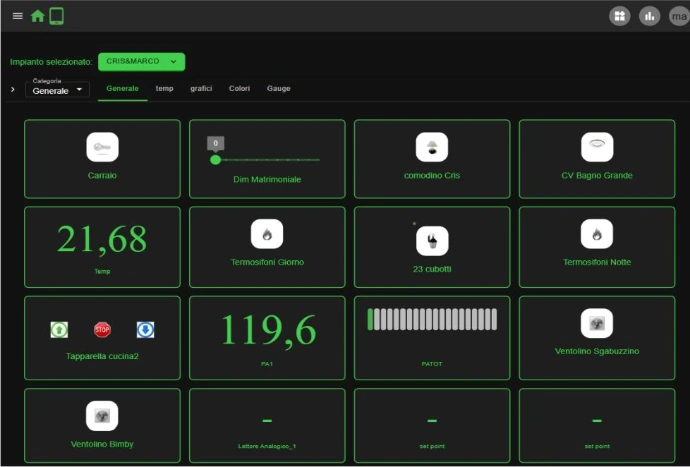
Task: Select the Gauge tab
Action: pyautogui.click(x=278, y=89)
